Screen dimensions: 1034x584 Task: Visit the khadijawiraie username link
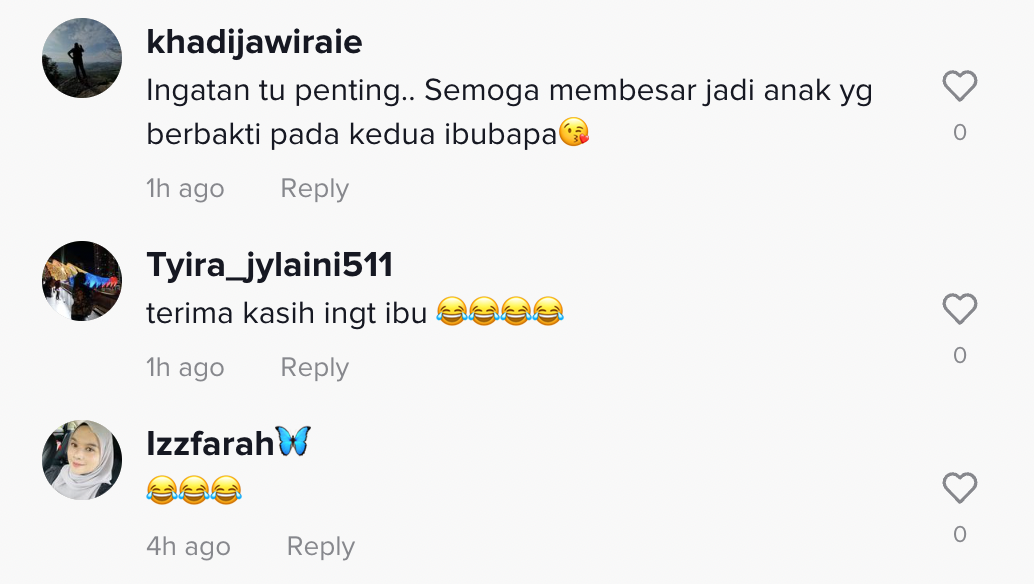[254, 42]
